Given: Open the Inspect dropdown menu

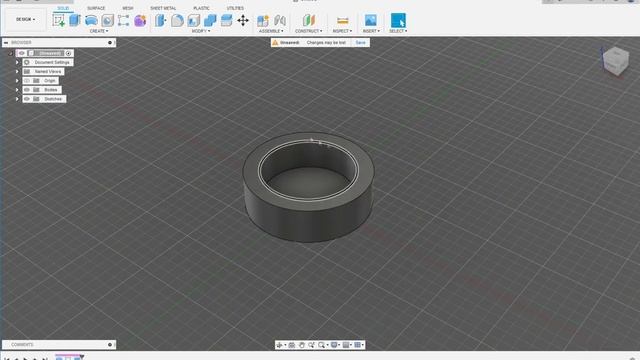Looking at the screenshot, I should click(x=342, y=31).
